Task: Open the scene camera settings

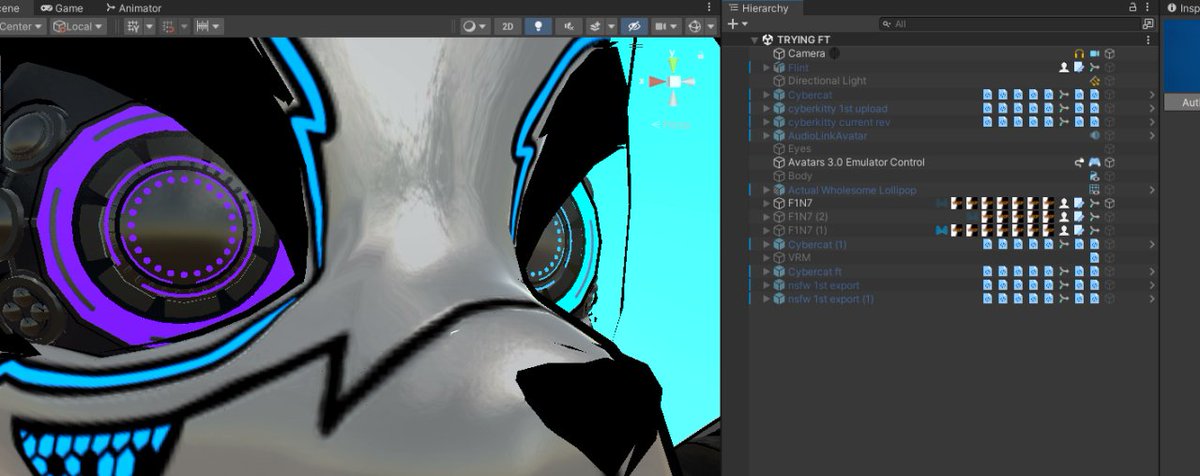Action: 664,27
